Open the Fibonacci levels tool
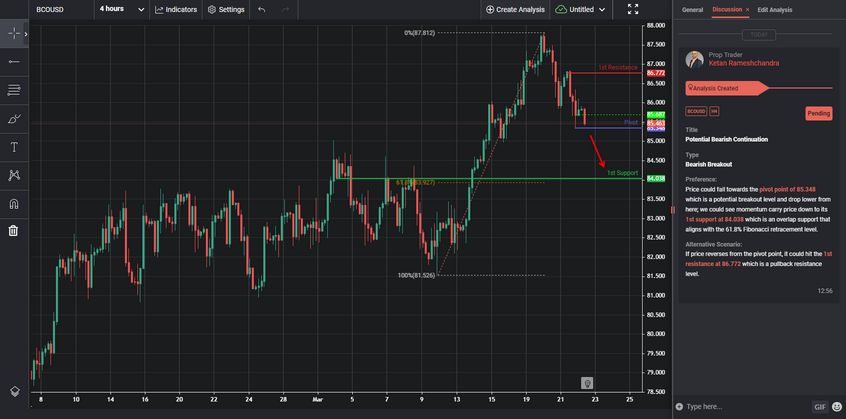The width and height of the screenshot is (846, 419). coord(14,90)
